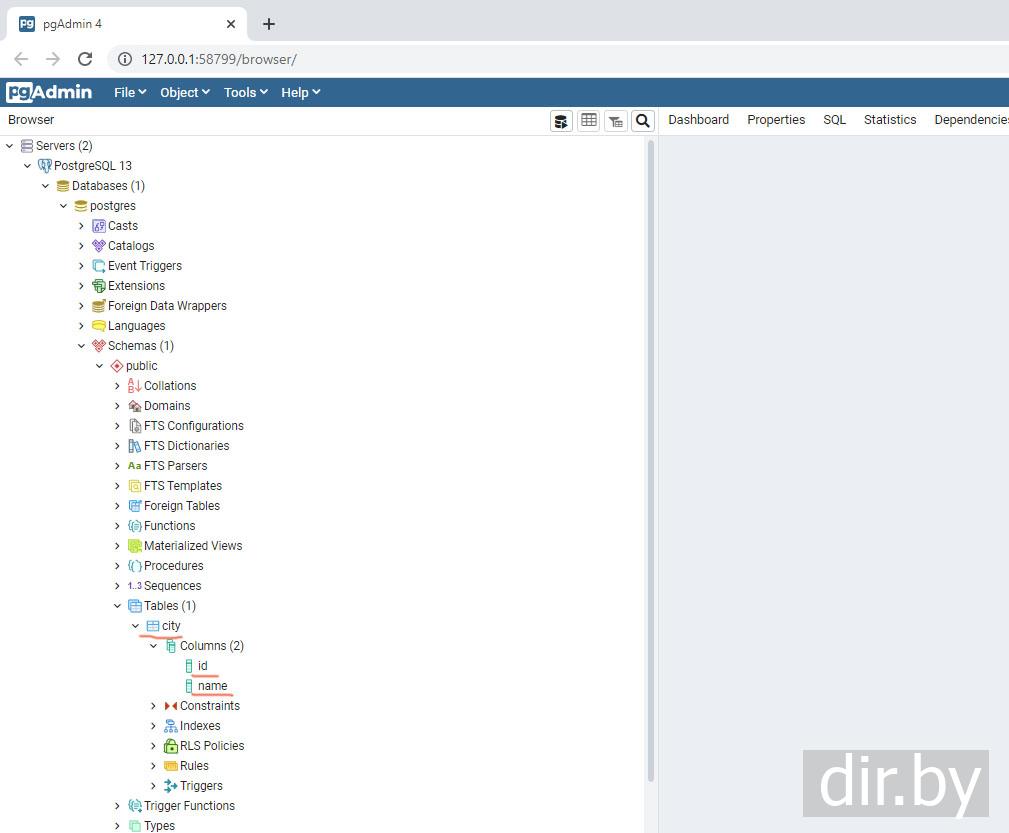This screenshot has height=833, width=1009.
Task: Click the city table icon
Action: 153,626
